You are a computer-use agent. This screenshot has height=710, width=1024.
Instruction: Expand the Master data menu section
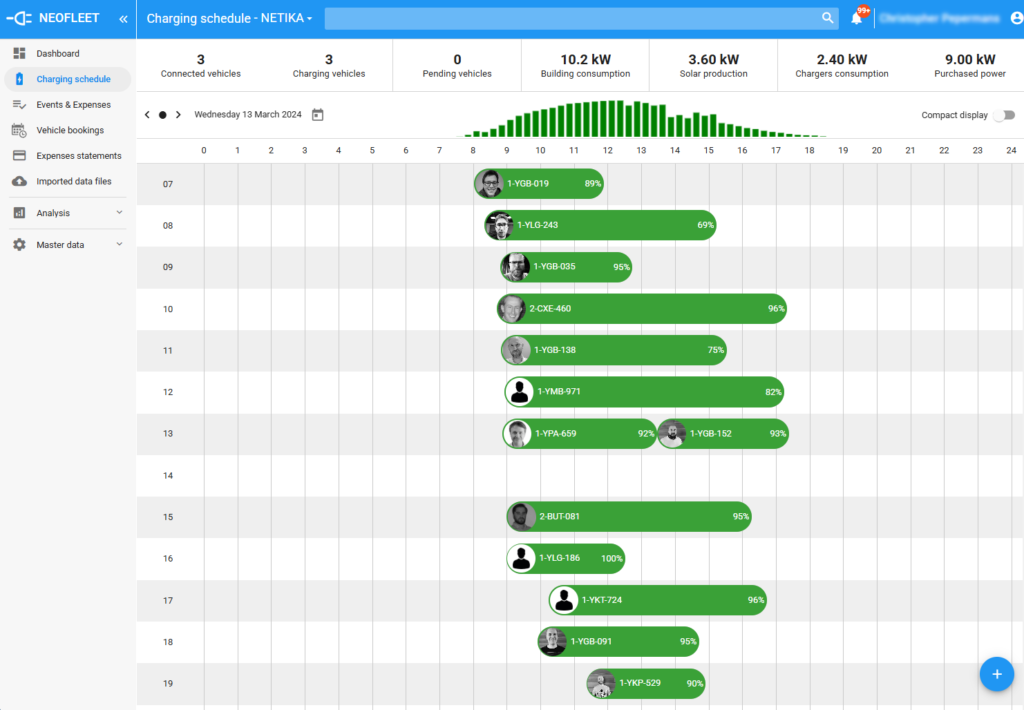coord(67,245)
